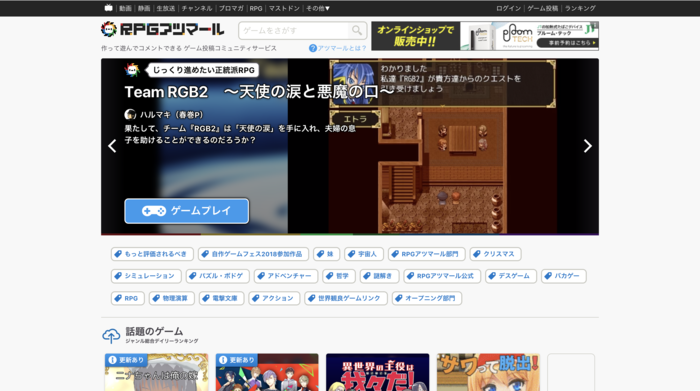Screen dimensions: 700x391
Task: Open the 動画 menu item
Action: click(x=125, y=8)
